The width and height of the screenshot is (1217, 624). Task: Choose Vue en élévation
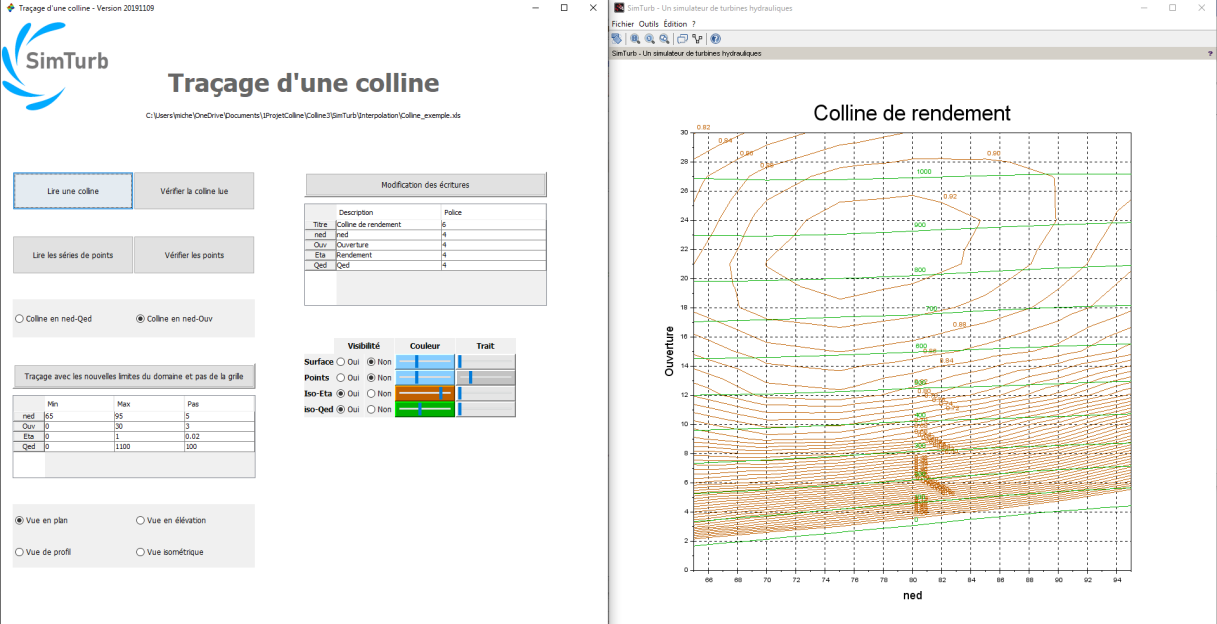click(140, 520)
